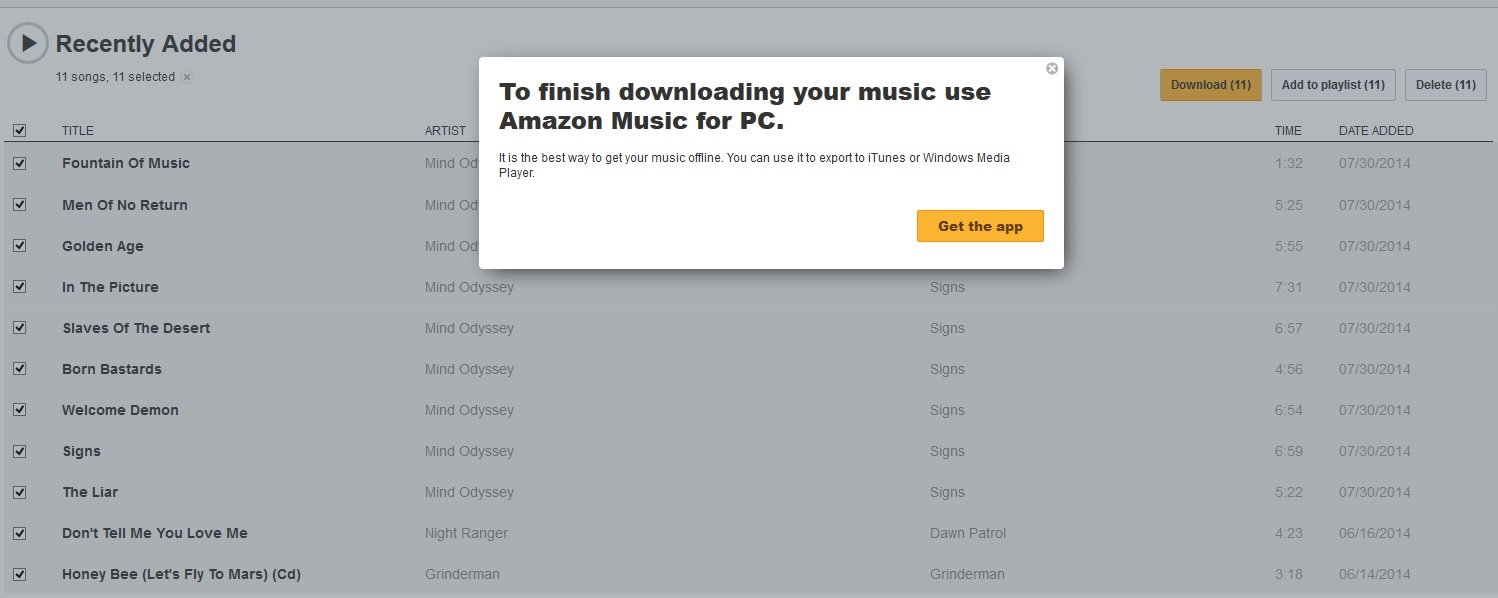1498x598 pixels.
Task: Open the Night Ranger artist link
Action: [x=466, y=533]
